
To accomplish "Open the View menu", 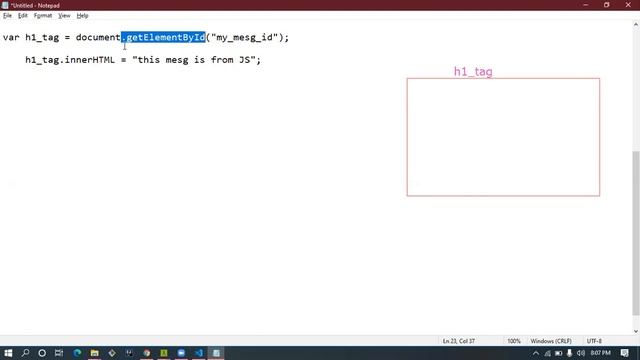I will (x=64, y=16).
